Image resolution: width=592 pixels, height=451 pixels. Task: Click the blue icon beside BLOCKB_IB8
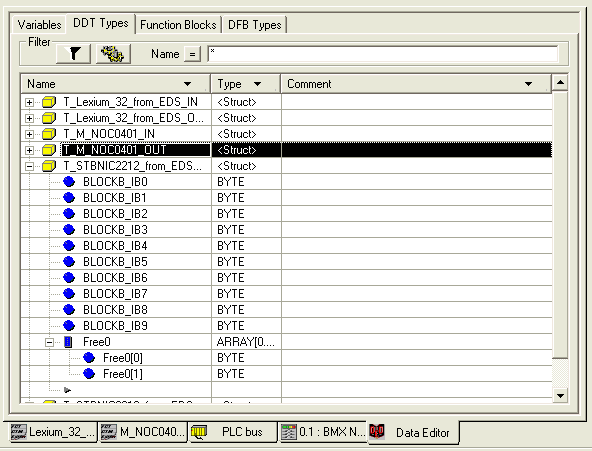[69, 309]
